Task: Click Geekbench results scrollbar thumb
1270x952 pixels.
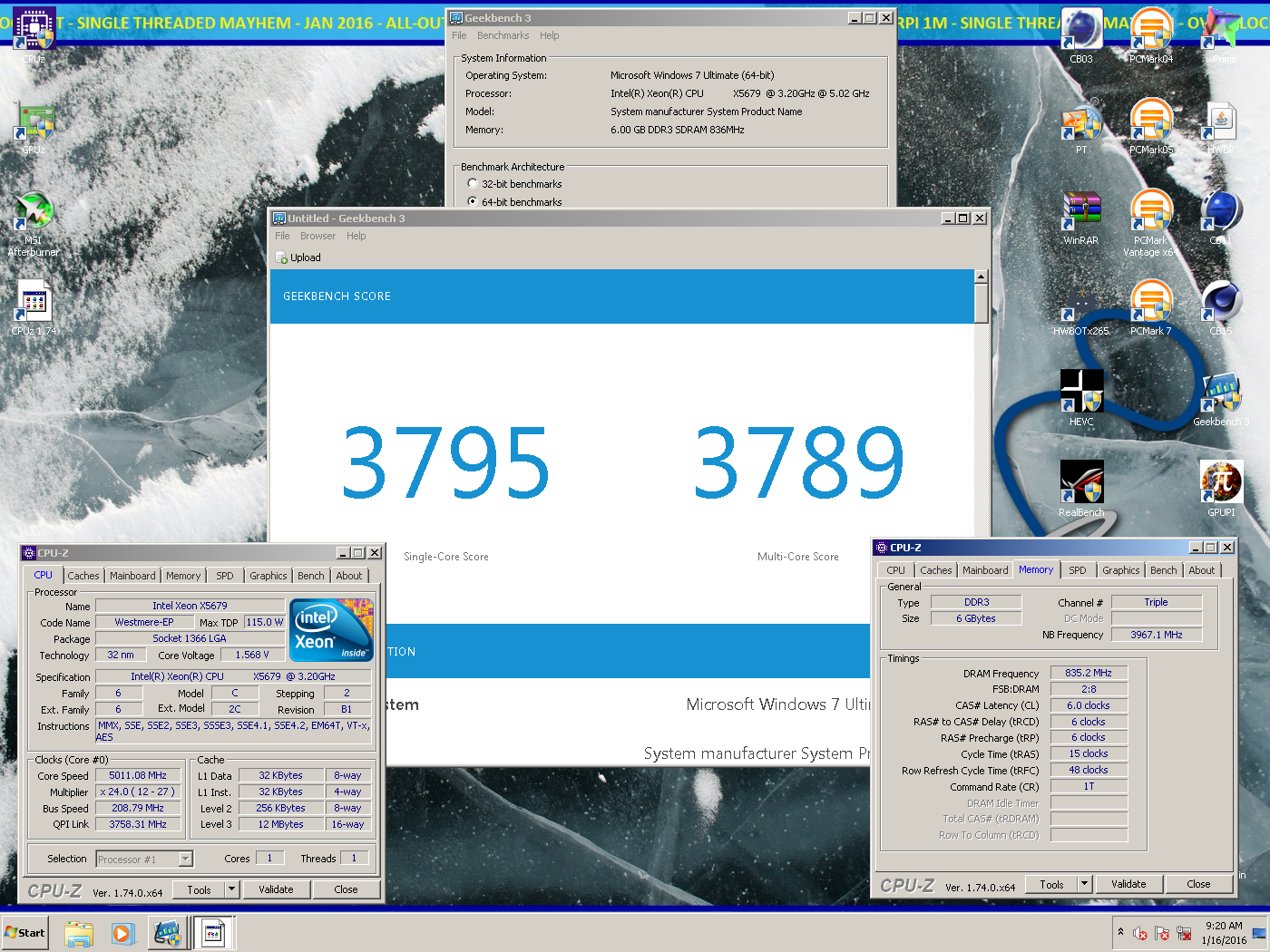Action: (981, 303)
